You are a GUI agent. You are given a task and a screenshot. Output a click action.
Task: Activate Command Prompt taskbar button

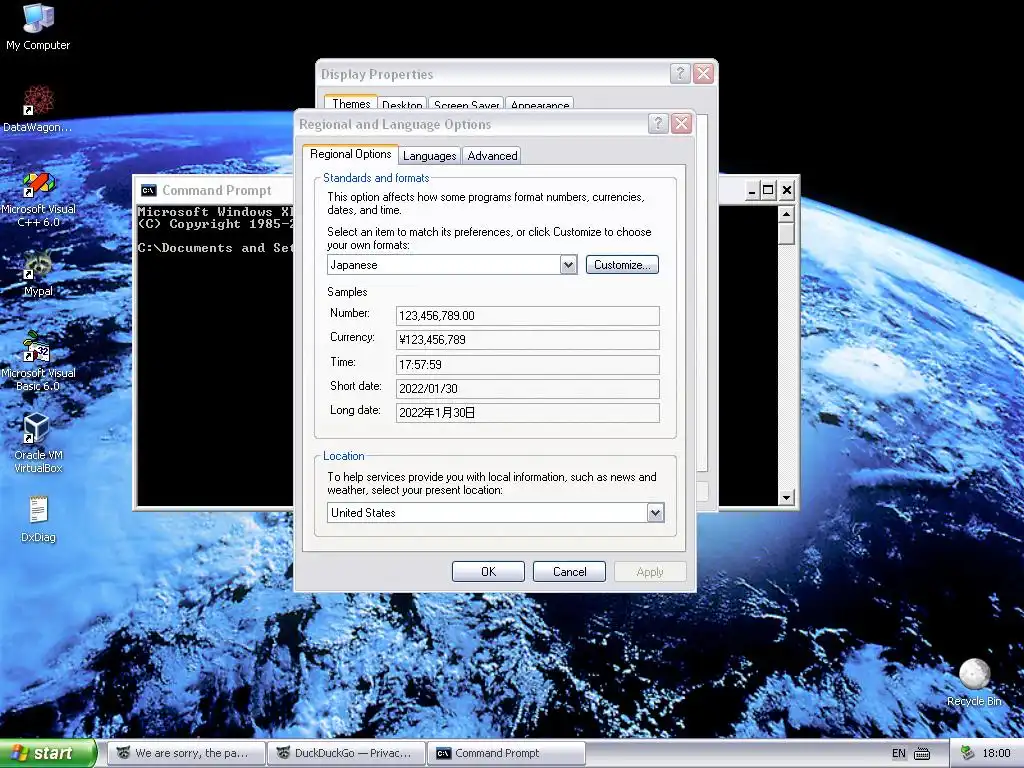pyautogui.click(x=506, y=754)
